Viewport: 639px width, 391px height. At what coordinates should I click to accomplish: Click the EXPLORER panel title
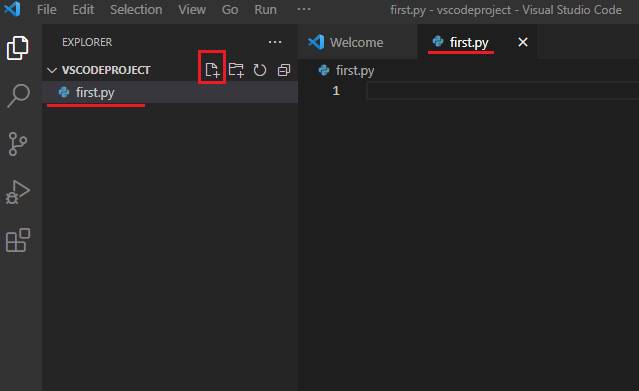87,42
